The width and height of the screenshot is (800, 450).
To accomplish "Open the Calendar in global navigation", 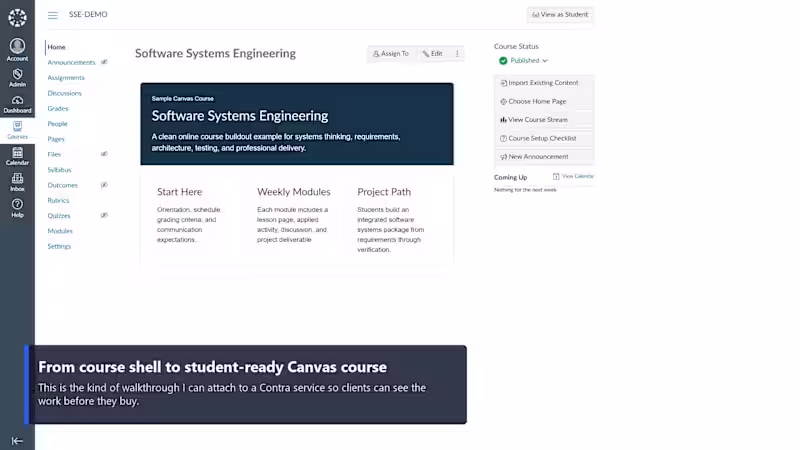I will pyautogui.click(x=17, y=156).
